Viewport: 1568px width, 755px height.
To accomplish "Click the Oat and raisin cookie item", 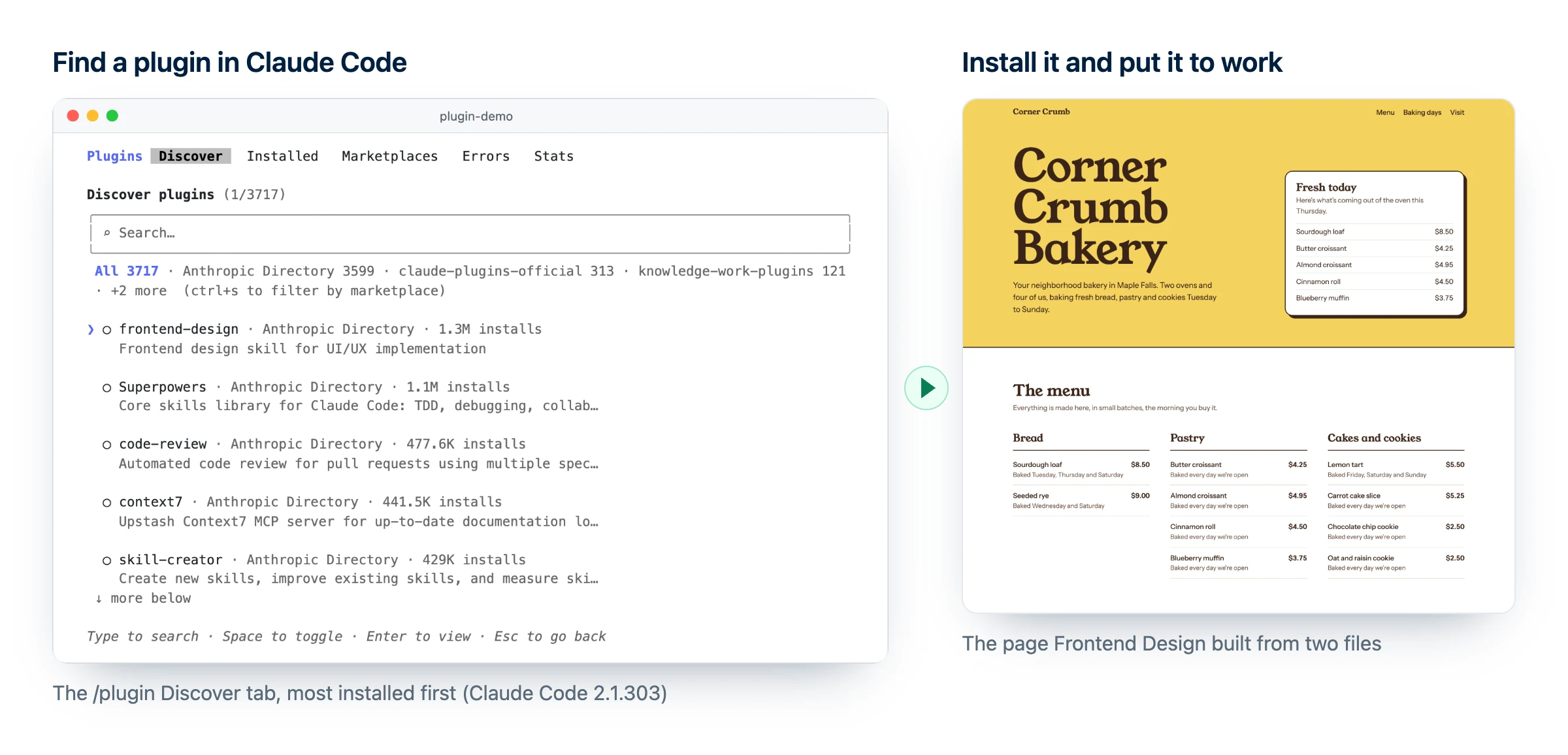I will pos(1396,563).
